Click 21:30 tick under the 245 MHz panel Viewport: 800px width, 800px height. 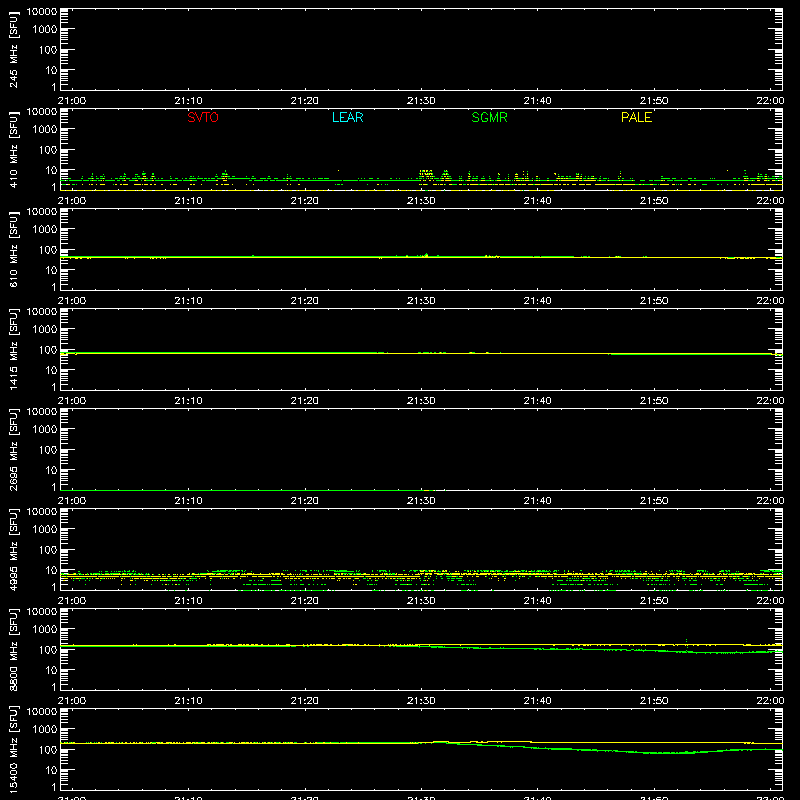[x=421, y=101]
